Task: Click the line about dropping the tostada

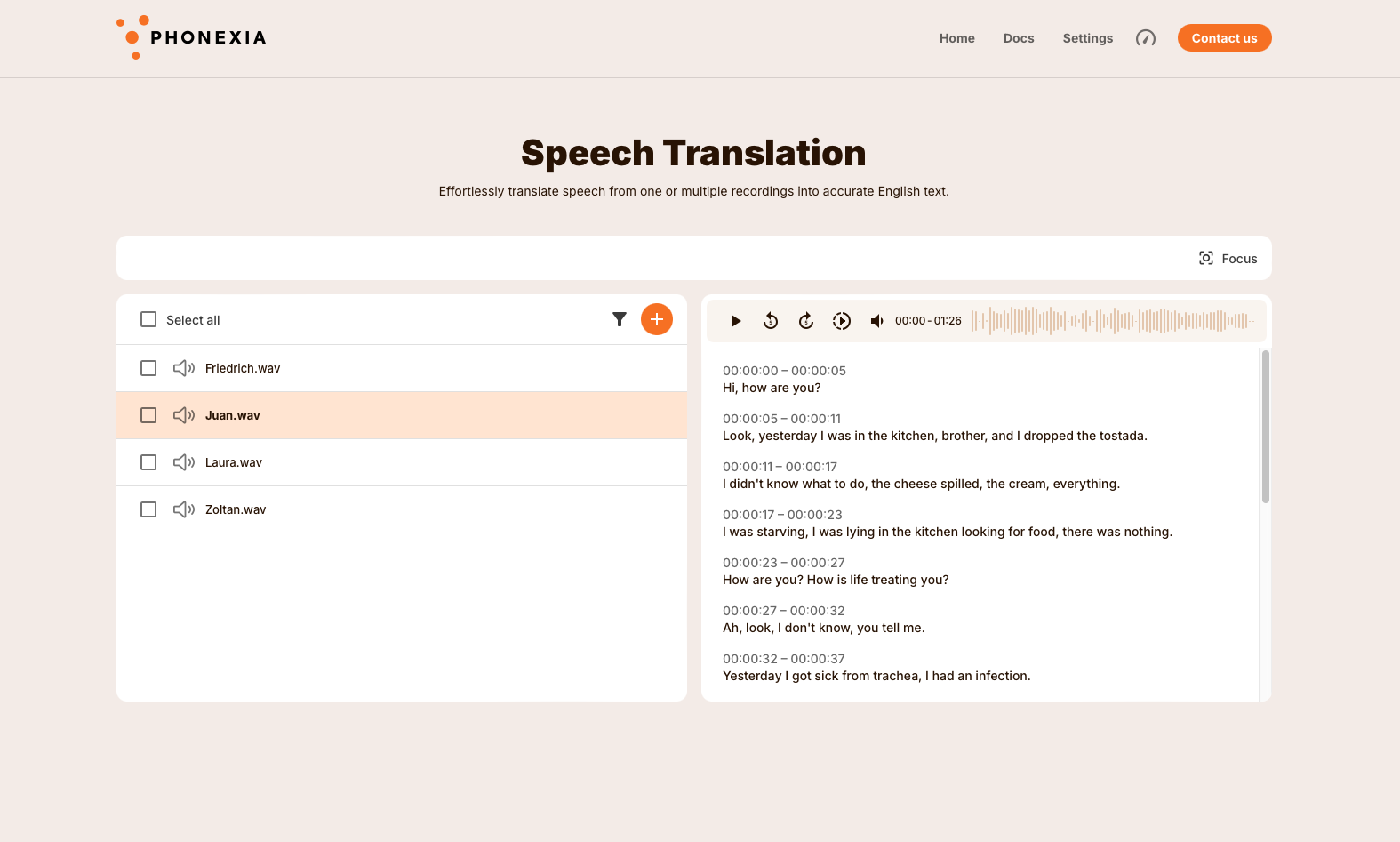Action: tap(935, 436)
